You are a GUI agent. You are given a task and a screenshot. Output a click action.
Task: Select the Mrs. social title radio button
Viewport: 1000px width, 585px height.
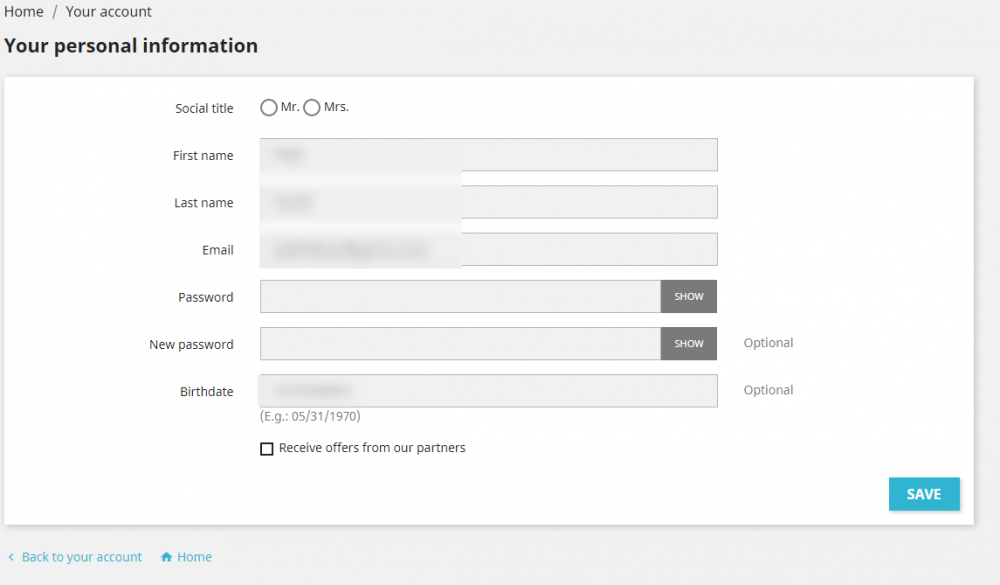[x=312, y=108]
